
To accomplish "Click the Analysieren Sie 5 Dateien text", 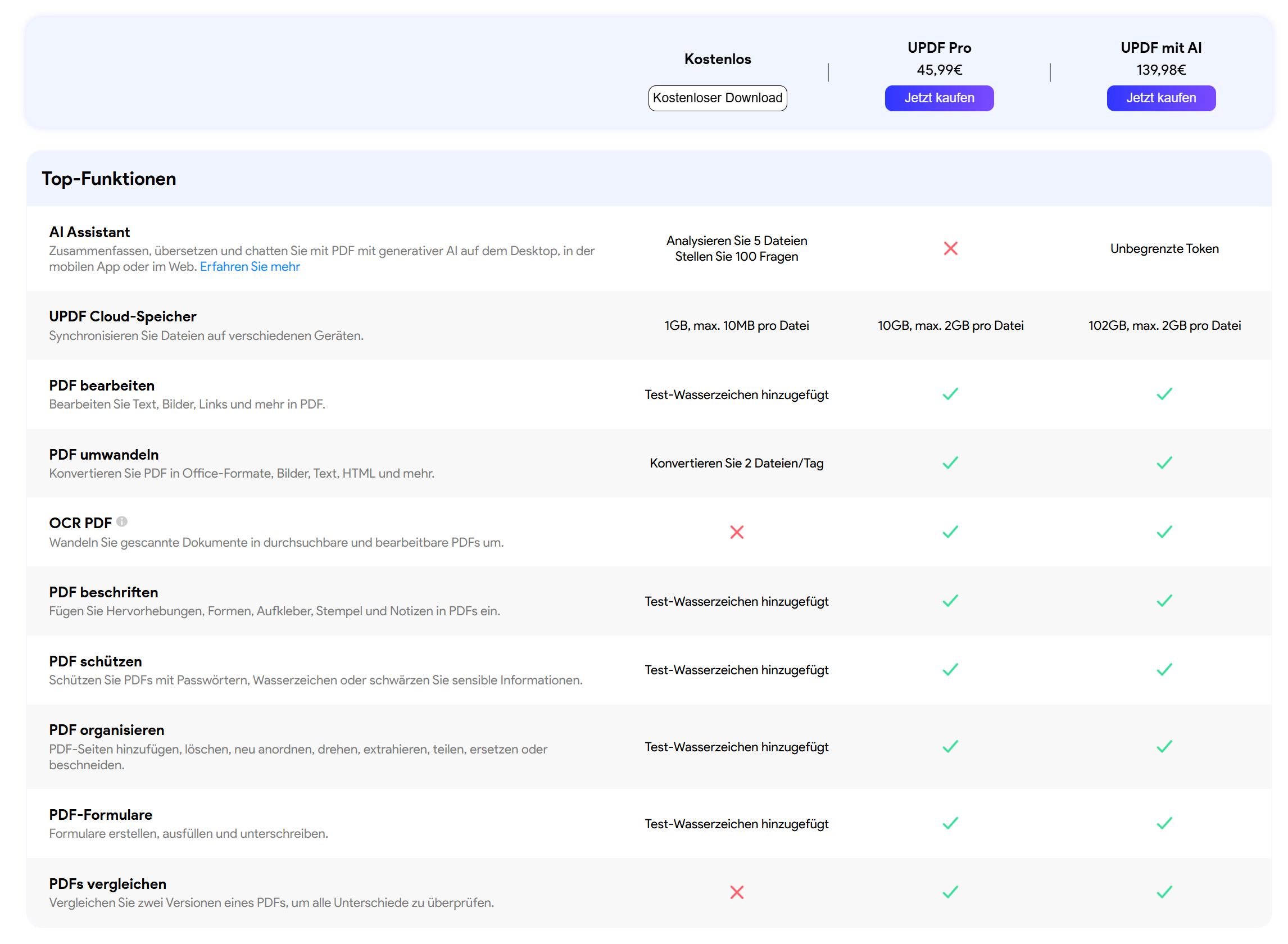I will point(737,240).
